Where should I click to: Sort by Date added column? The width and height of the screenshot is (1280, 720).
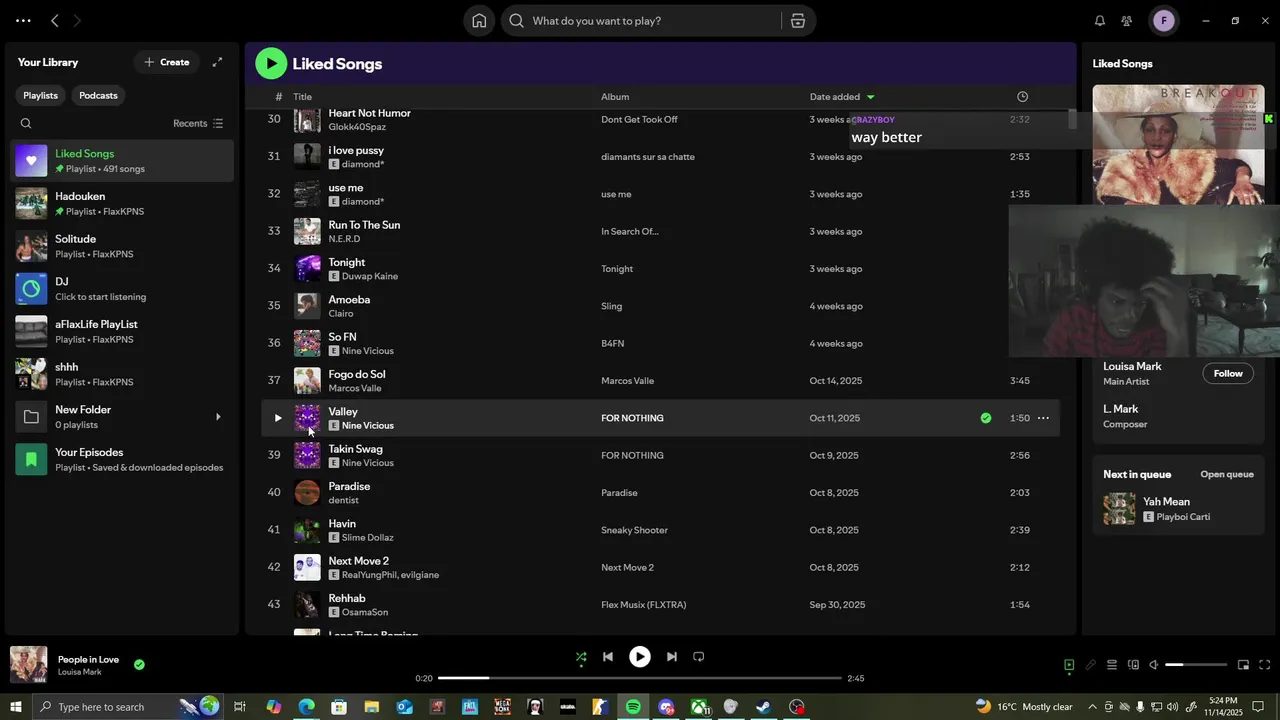(x=842, y=97)
